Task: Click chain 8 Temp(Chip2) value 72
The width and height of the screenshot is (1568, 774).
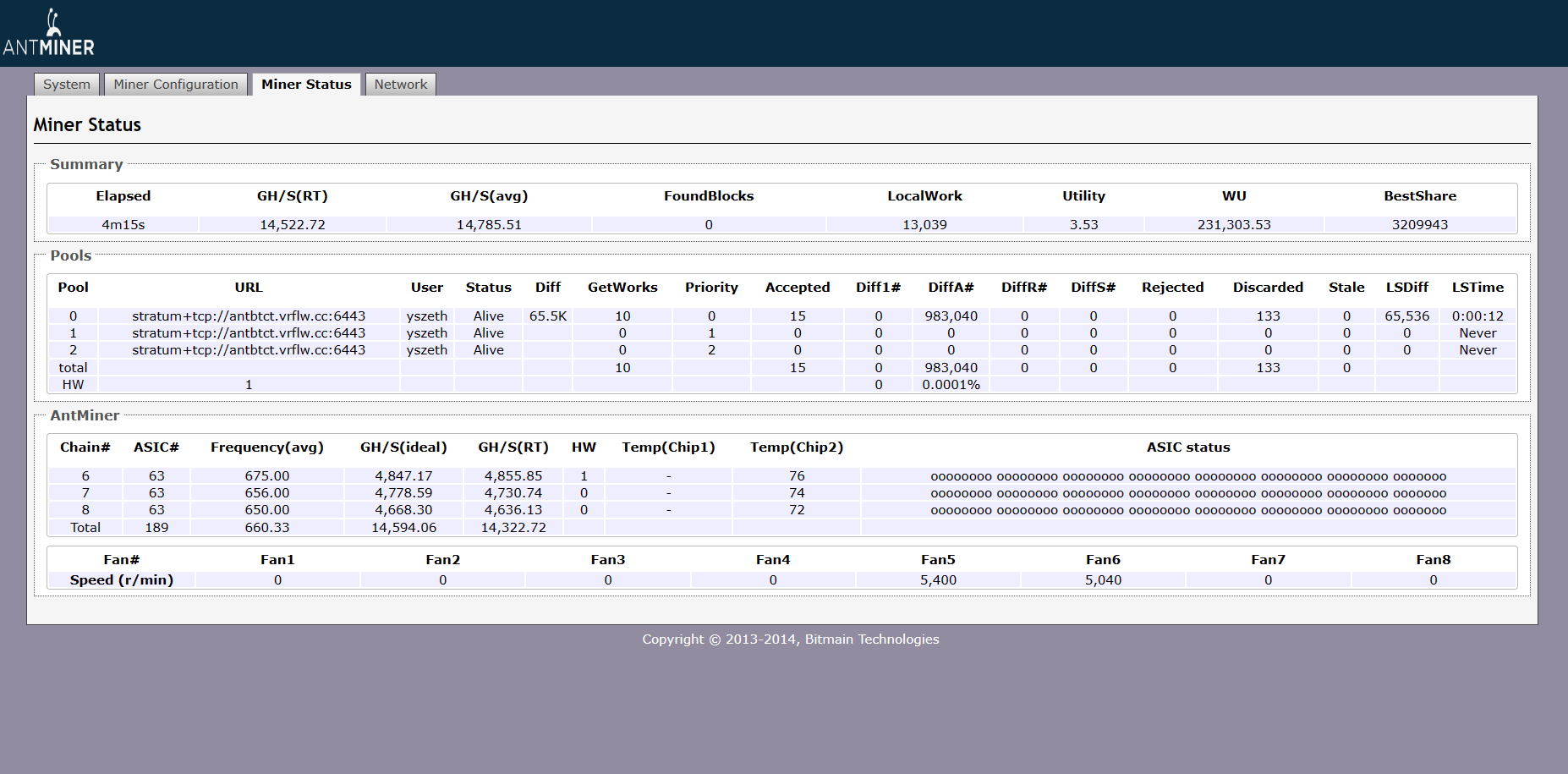Action: click(797, 510)
